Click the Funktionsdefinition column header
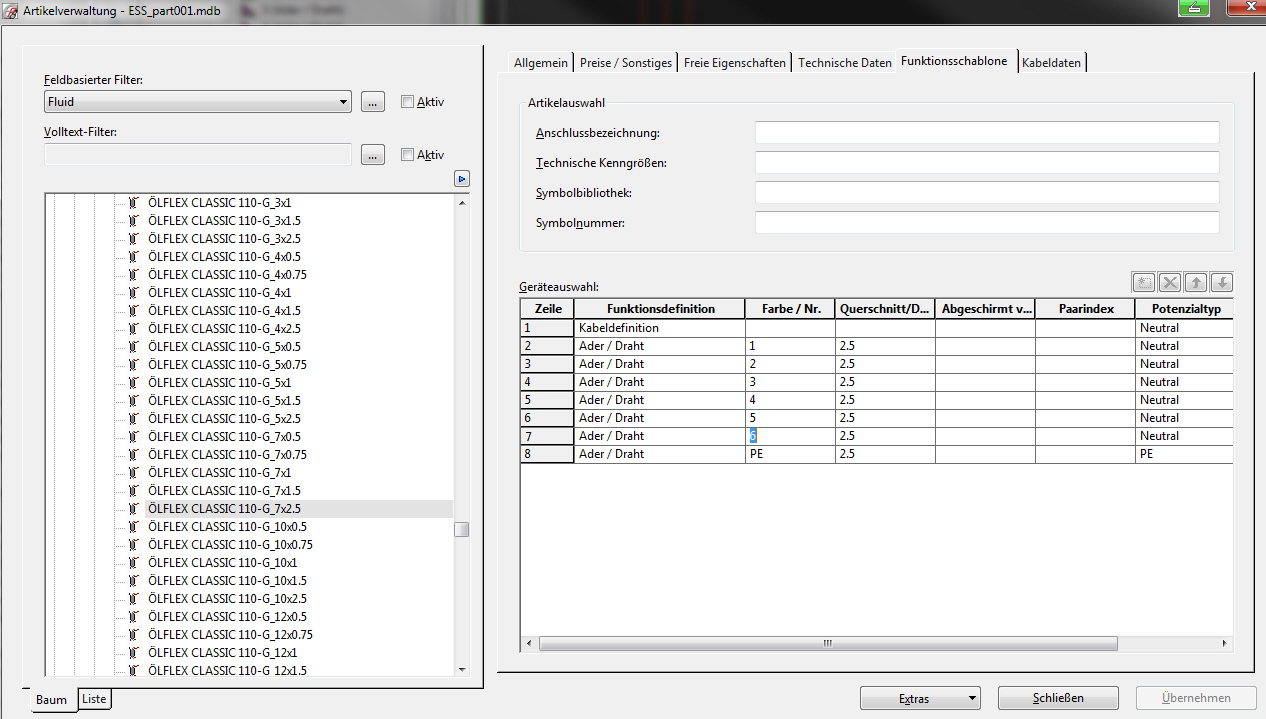The image size is (1266, 719). click(x=660, y=309)
